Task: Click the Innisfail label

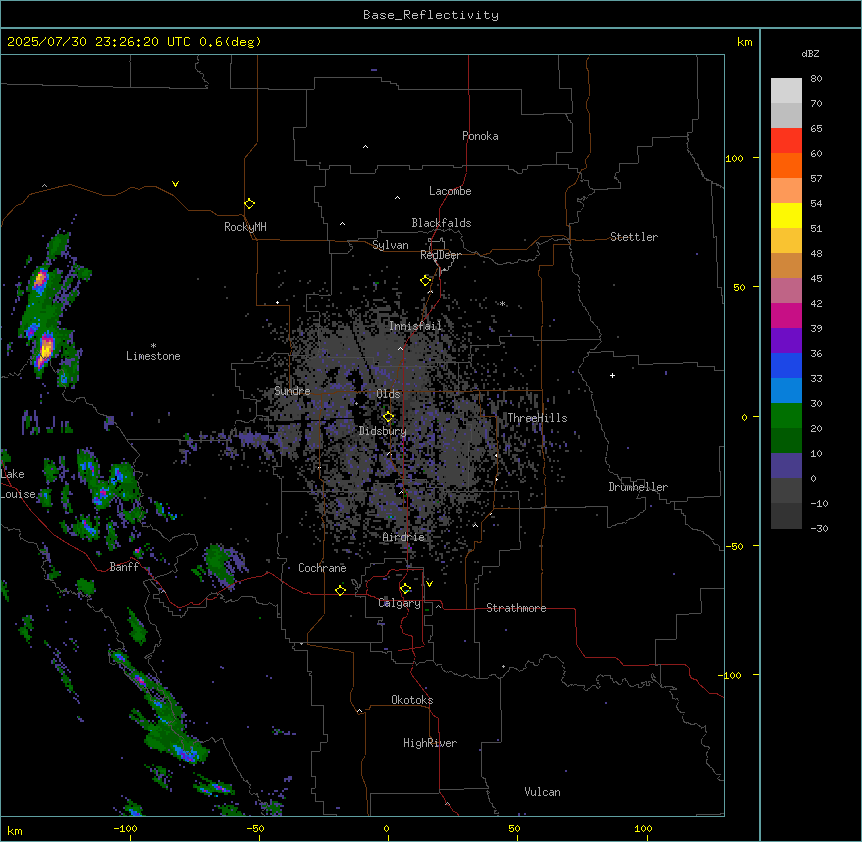Action: 415,326
